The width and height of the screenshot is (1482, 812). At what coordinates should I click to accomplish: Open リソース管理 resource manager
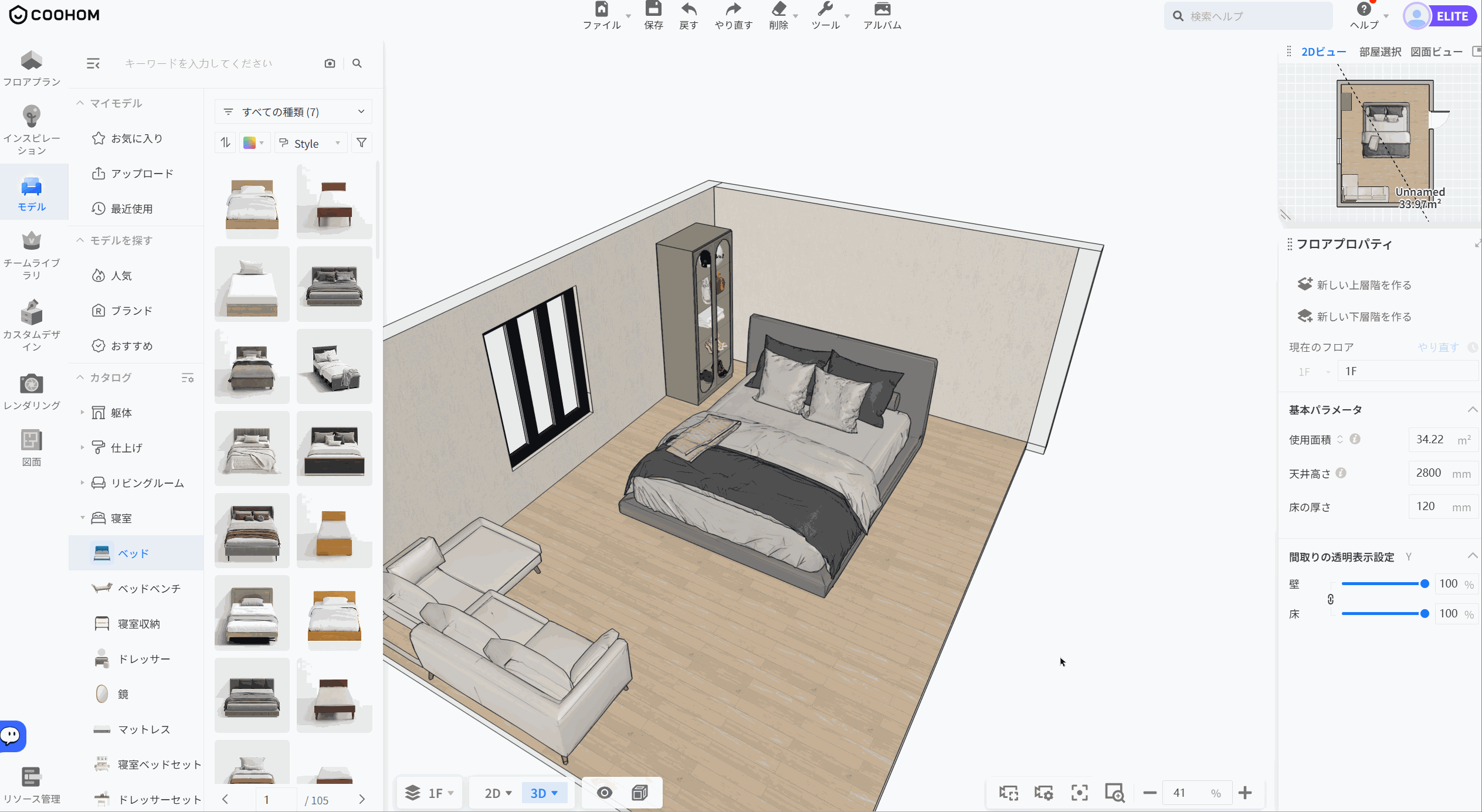coord(32,786)
